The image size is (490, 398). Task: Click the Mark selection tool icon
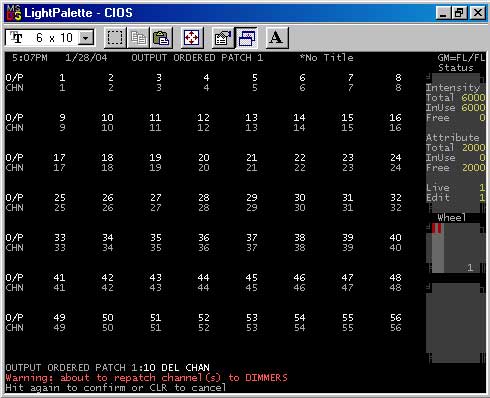115,38
